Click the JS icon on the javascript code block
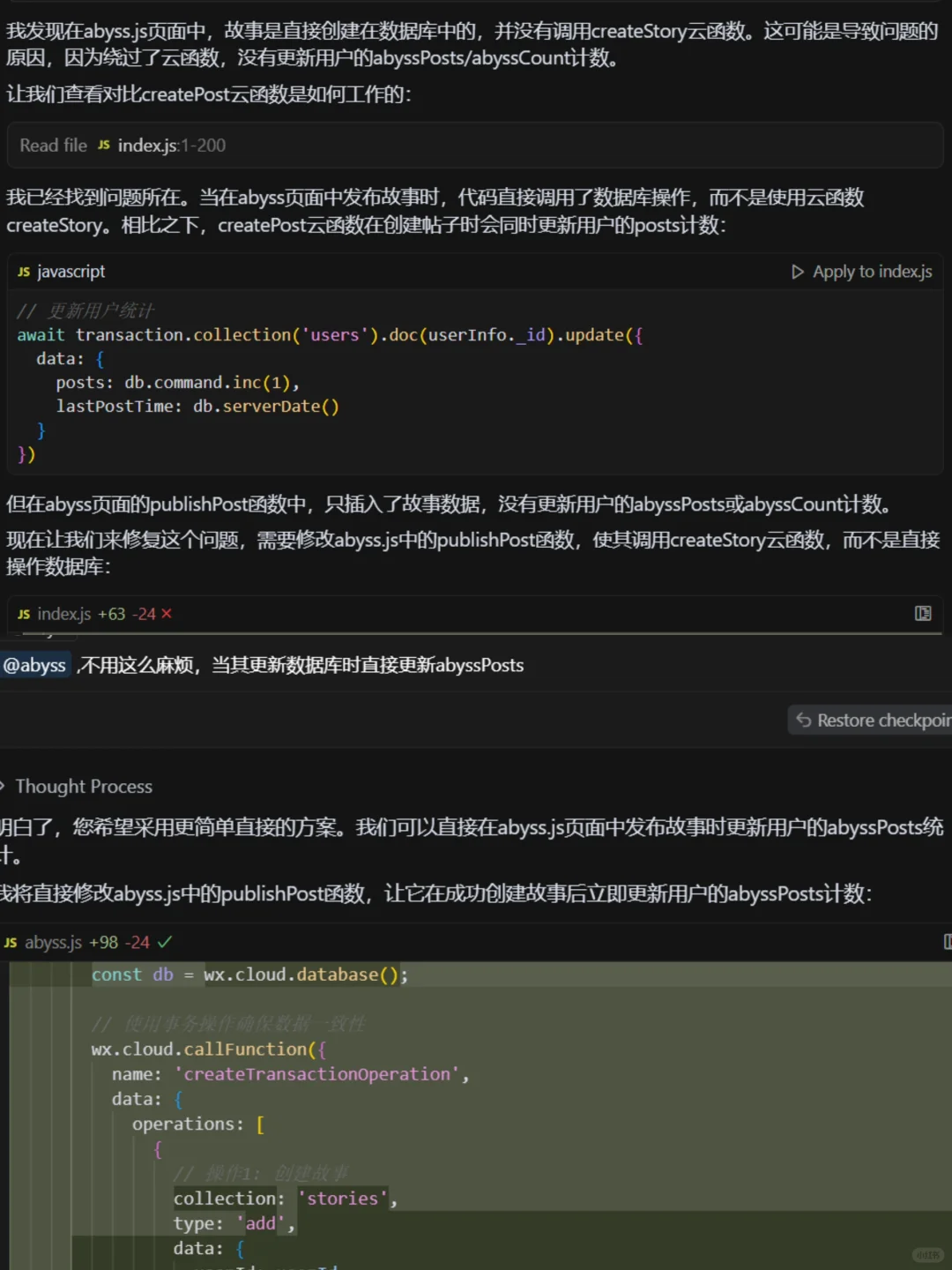Image resolution: width=952 pixels, height=1270 pixels. [x=23, y=272]
